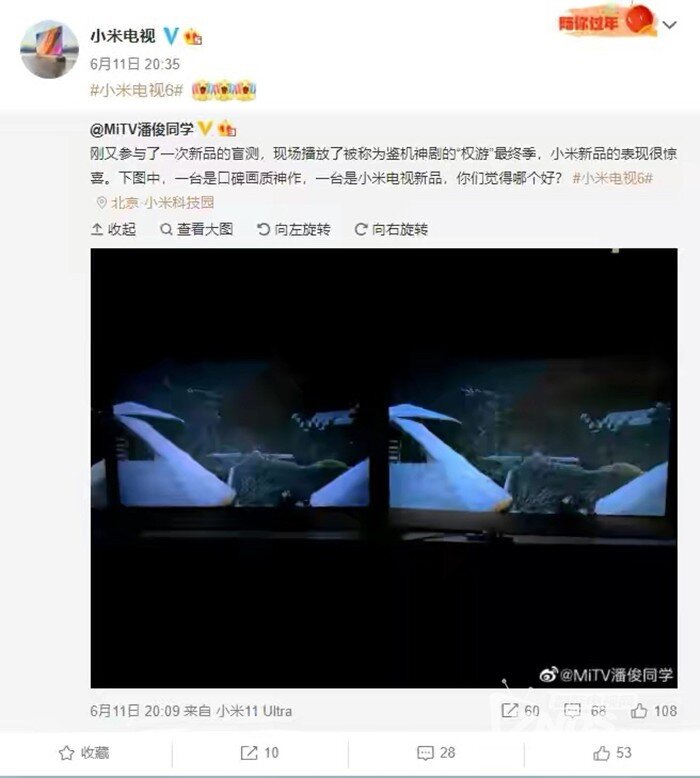Image resolution: width=700 pixels, height=778 pixels.
Task: Open the 小米电视 profile avatar
Action: click(49, 49)
